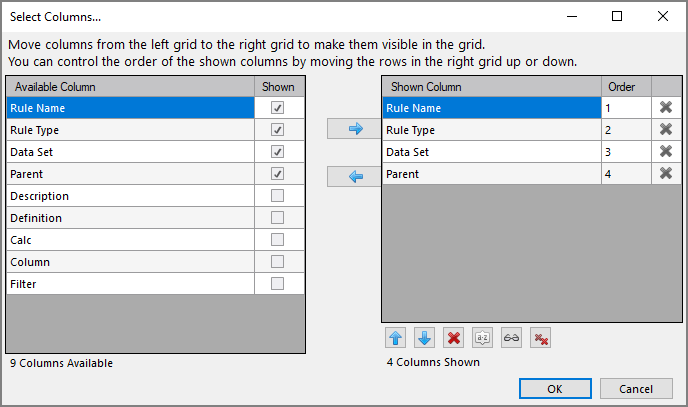
Task: Check Shown checkbox for Calc
Action: click(x=277, y=239)
